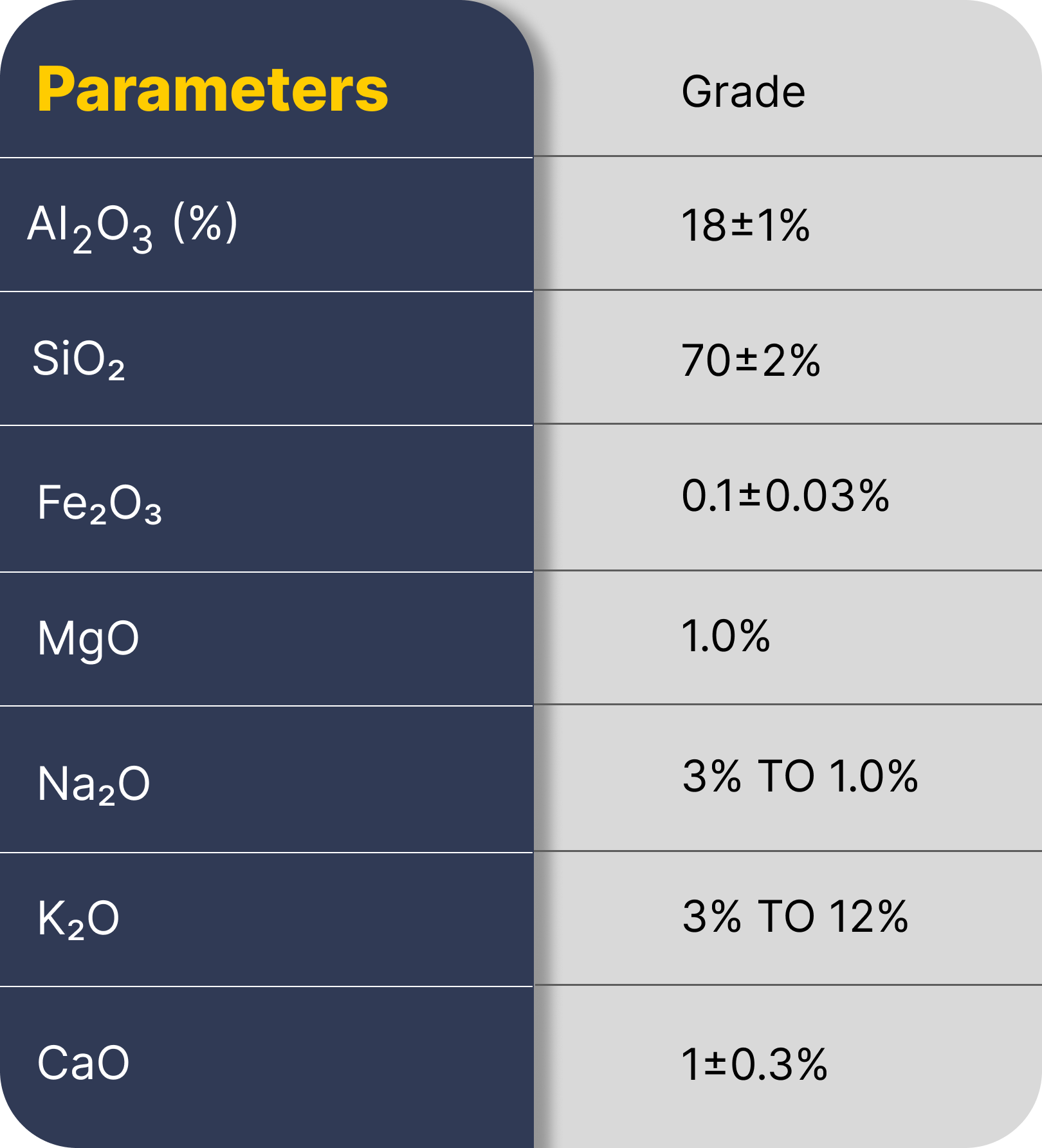Click the Grade column header
The image size is (1042, 1148).
click(x=743, y=91)
